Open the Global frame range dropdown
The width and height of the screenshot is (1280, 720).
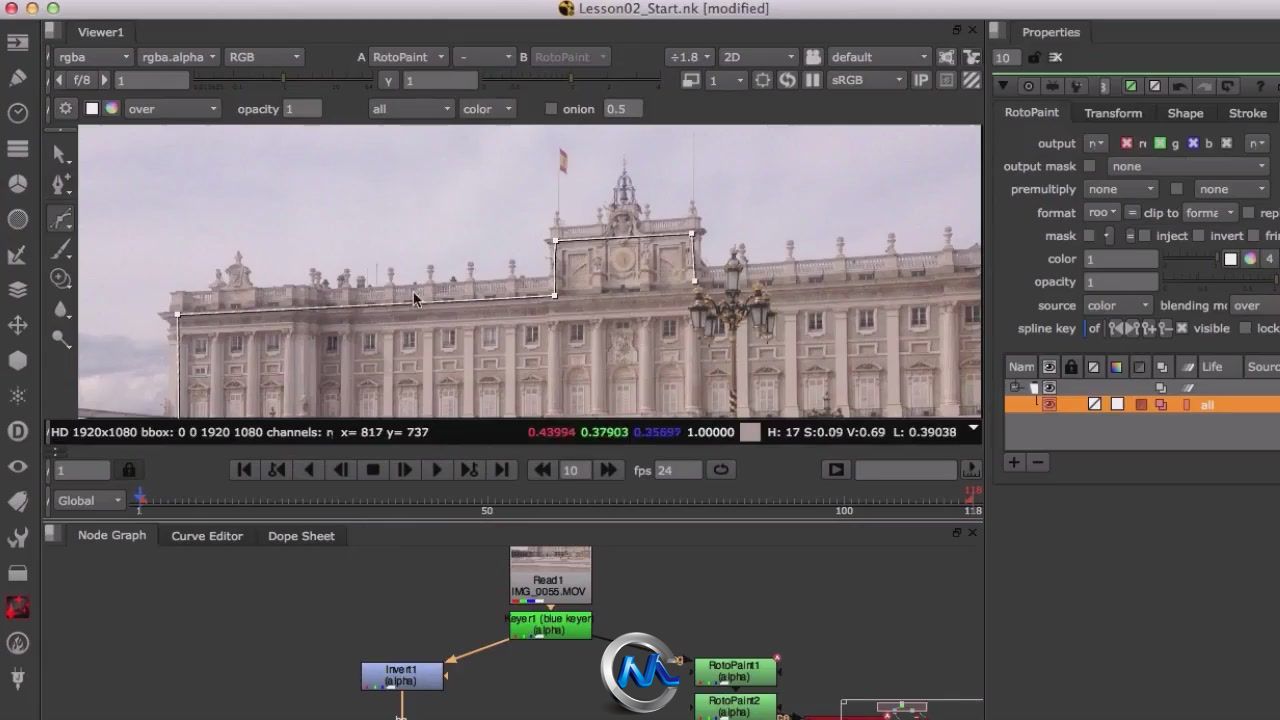89,500
